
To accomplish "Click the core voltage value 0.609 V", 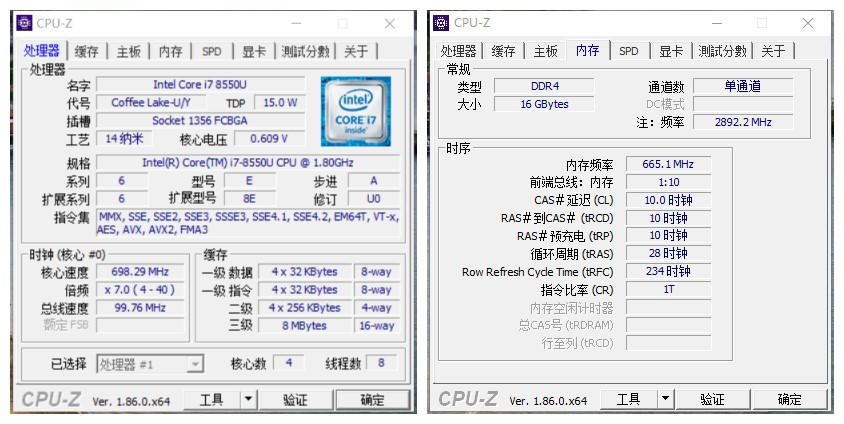I will pos(269,138).
